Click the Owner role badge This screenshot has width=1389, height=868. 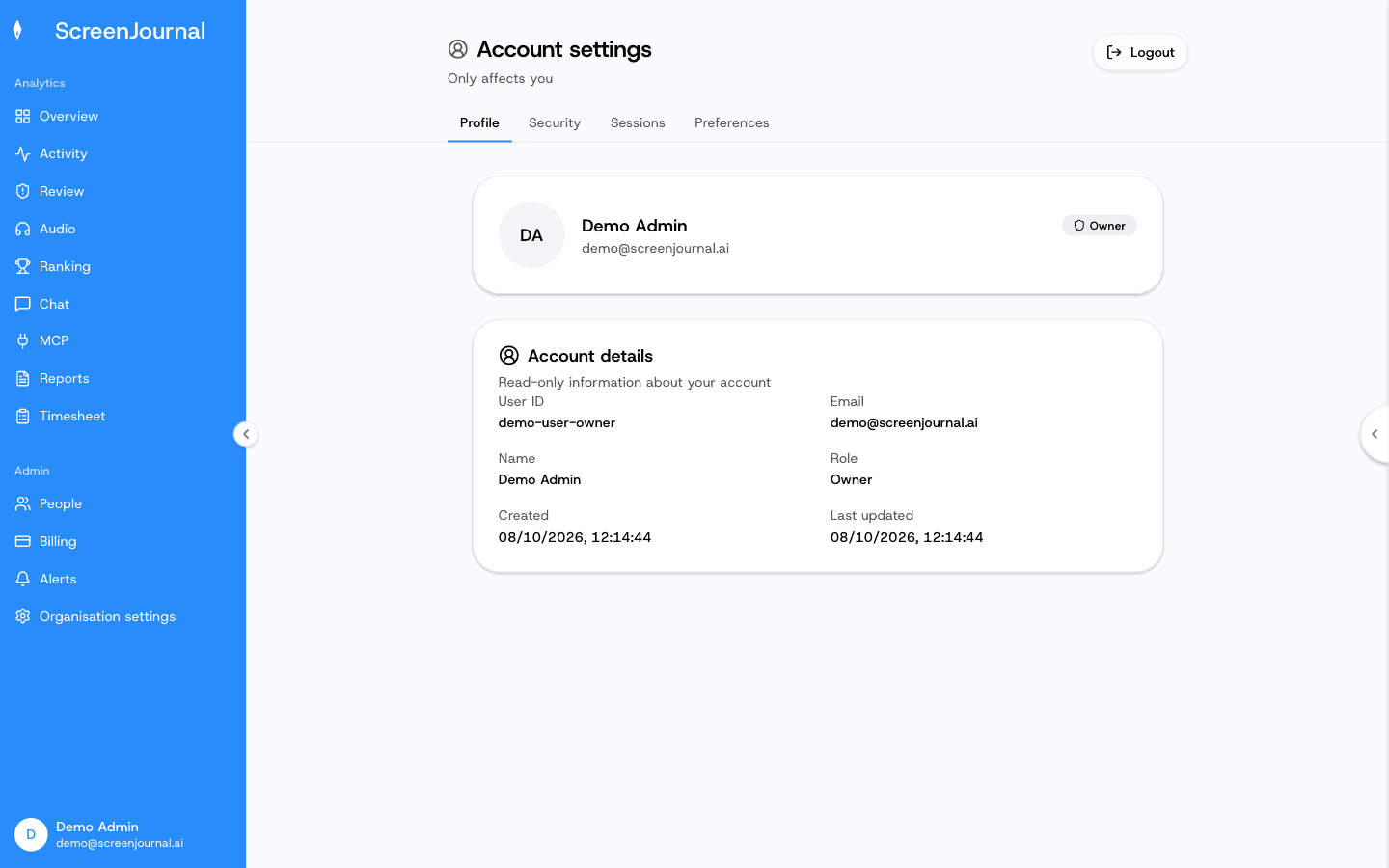[x=1100, y=226]
